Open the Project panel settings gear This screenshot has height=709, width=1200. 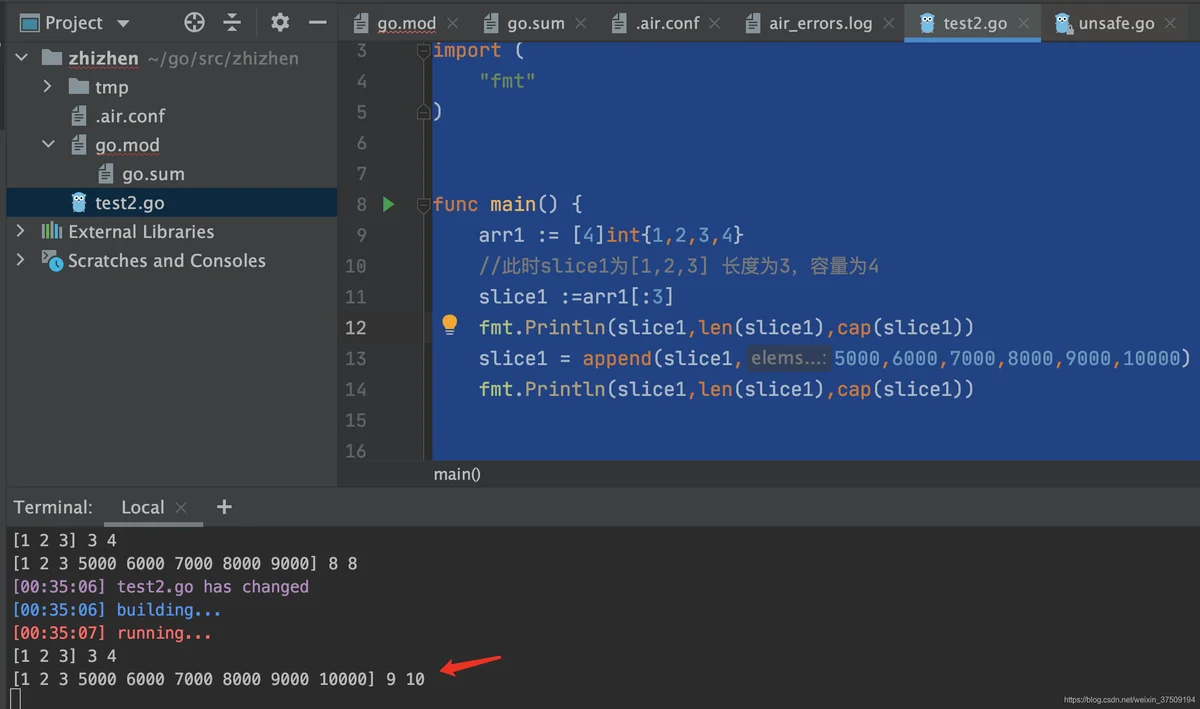tap(280, 22)
